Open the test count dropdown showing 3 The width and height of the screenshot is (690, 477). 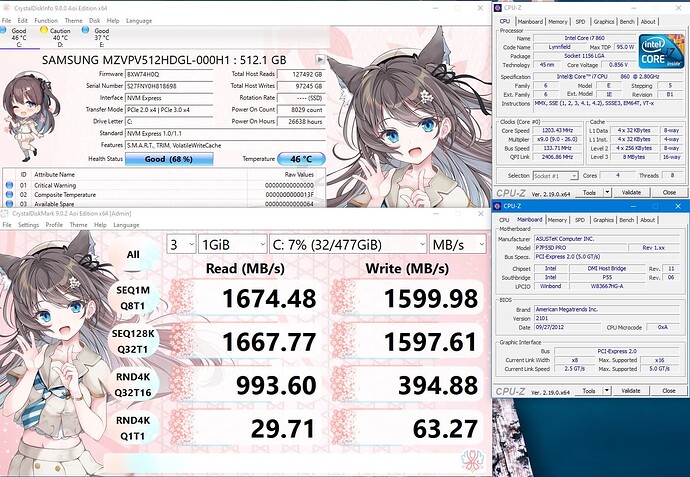click(x=181, y=244)
